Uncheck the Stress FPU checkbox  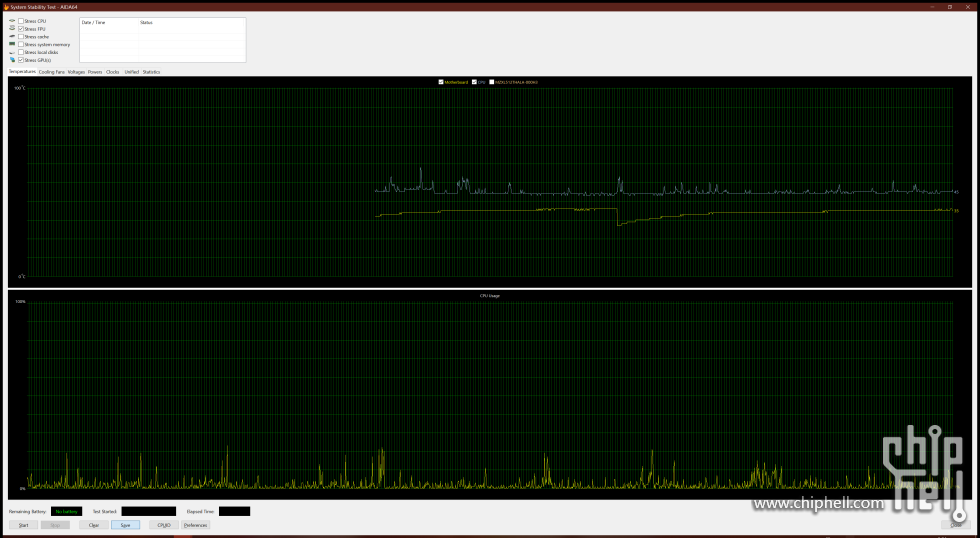pyautogui.click(x=21, y=29)
